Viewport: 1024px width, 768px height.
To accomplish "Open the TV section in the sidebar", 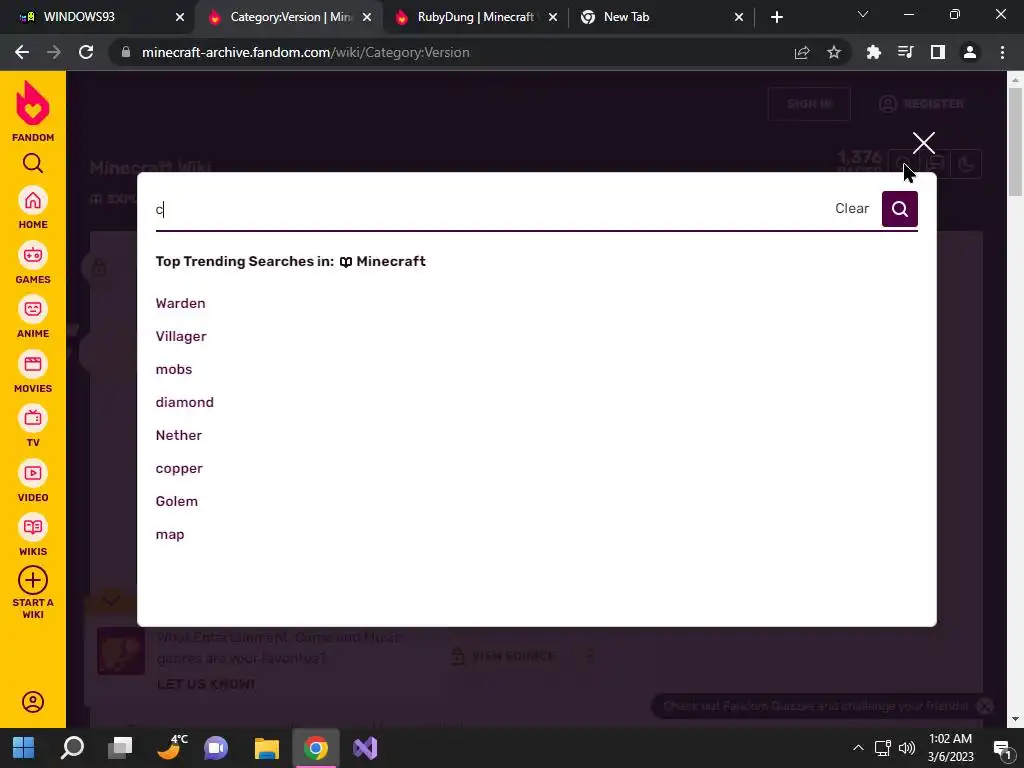I will [x=33, y=426].
